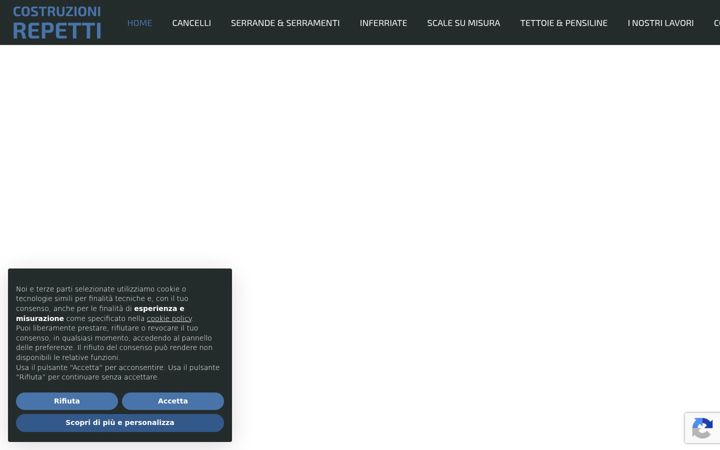Viewport: 720px width, 450px height.
Task: Open the SCALE SU MISURA page
Action: [x=463, y=23]
